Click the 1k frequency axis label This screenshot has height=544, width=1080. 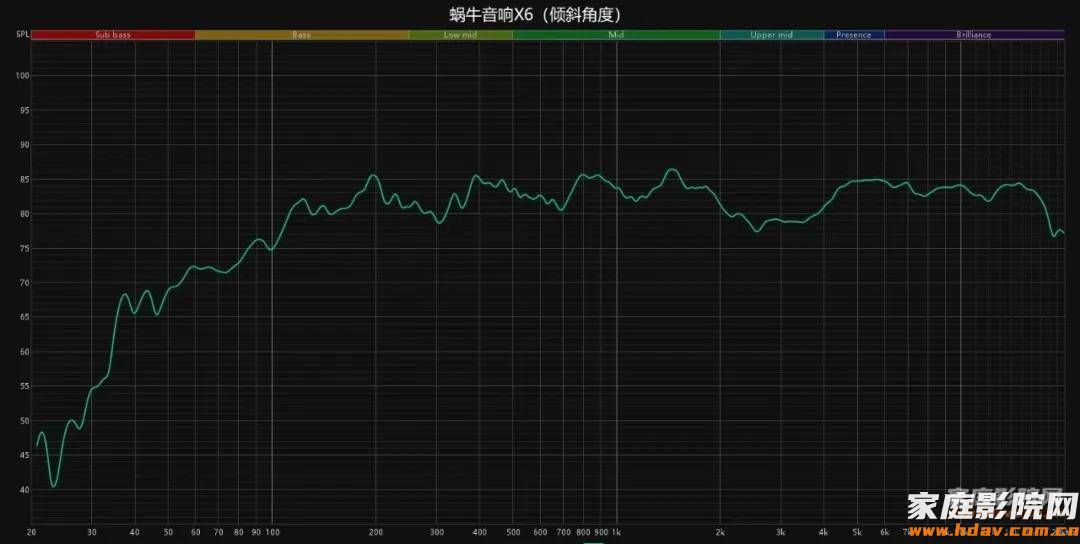[617, 532]
